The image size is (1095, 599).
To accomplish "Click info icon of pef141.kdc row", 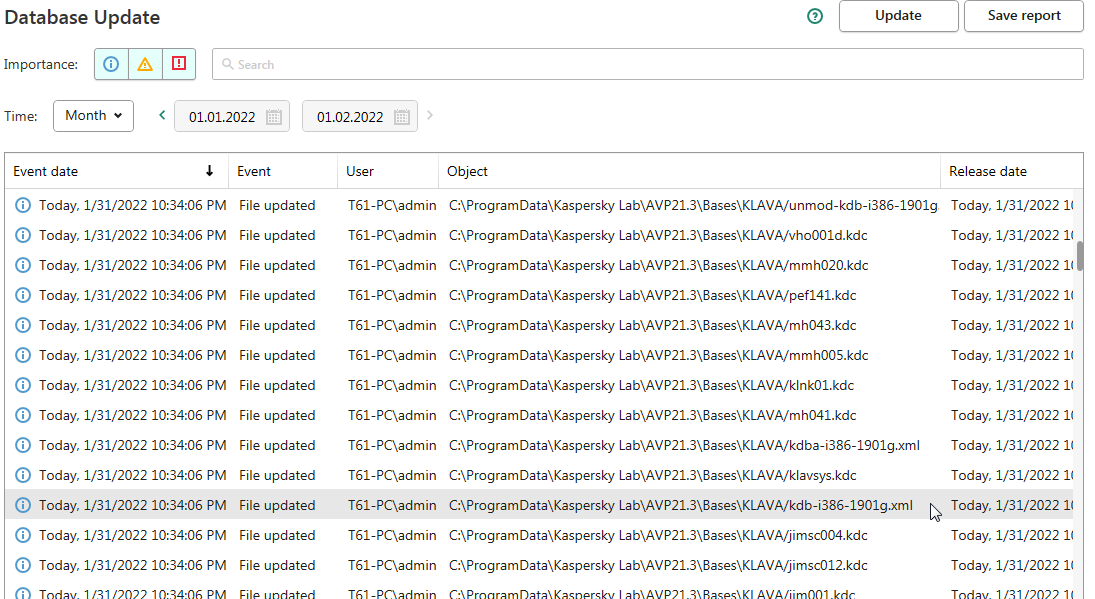I will pyautogui.click(x=23, y=295).
